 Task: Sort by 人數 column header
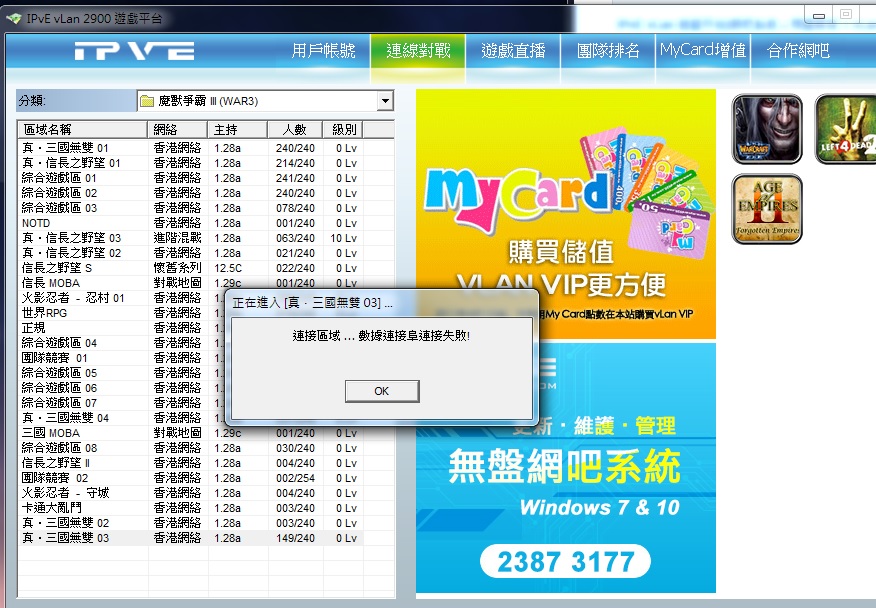tap(295, 130)
